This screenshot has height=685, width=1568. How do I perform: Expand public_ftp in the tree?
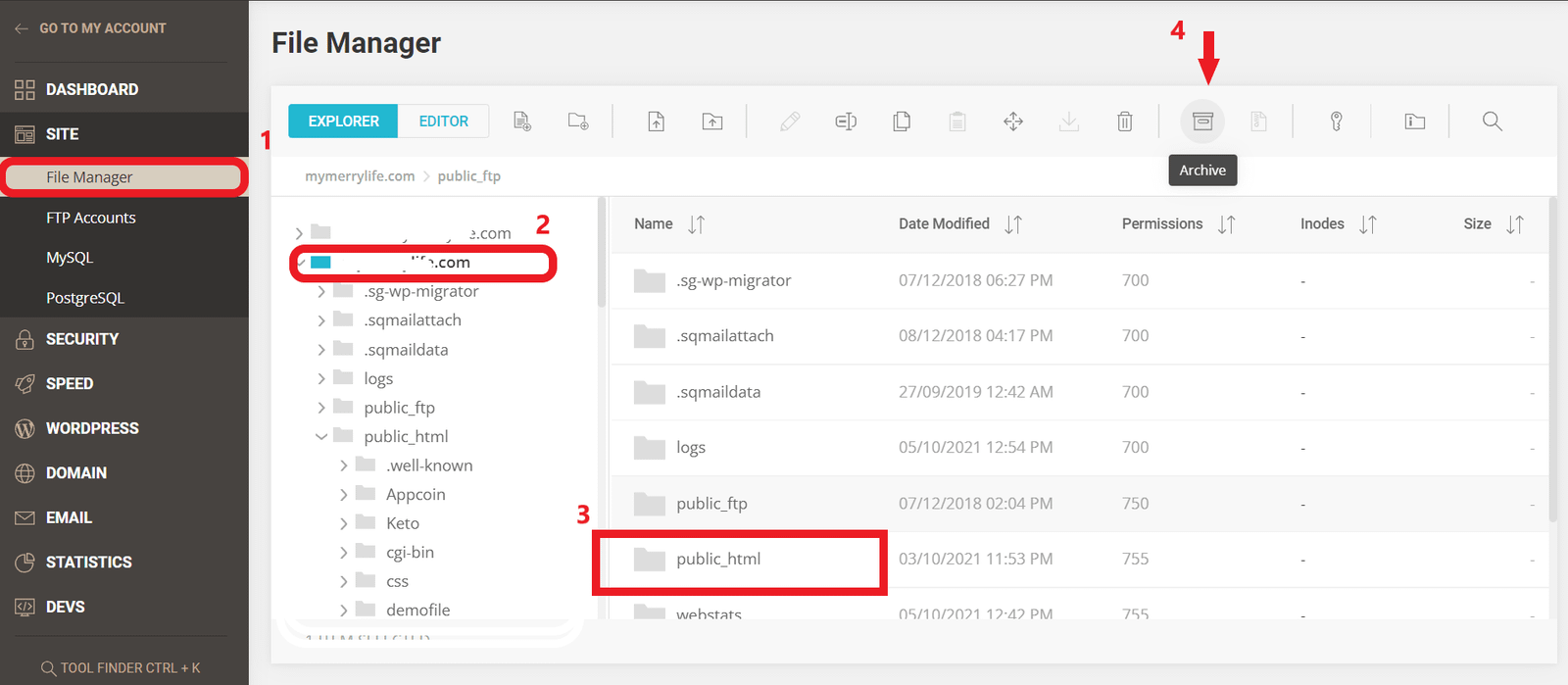pyautogui.click(x=321, y=408)
